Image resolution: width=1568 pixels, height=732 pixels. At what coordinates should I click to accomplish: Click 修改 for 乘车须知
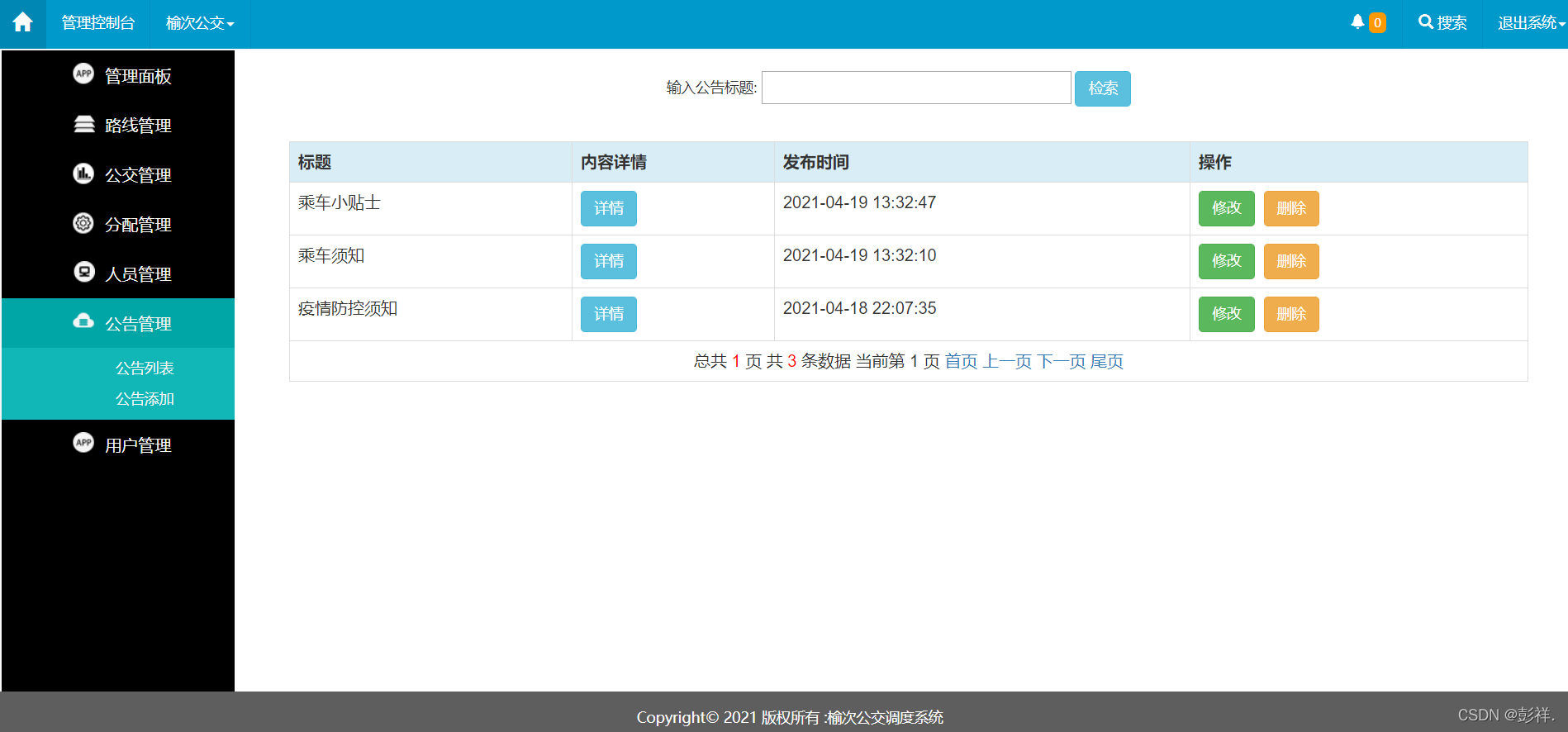coord(1227,261)
